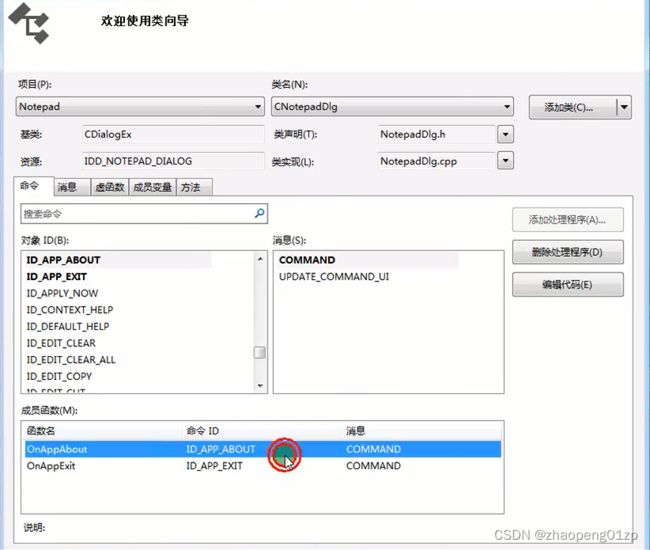The height and width of the screenshot is (550, 650).
Task: Click ID_APP_EXIT cell in member functions
Action: tap(214, 466)
